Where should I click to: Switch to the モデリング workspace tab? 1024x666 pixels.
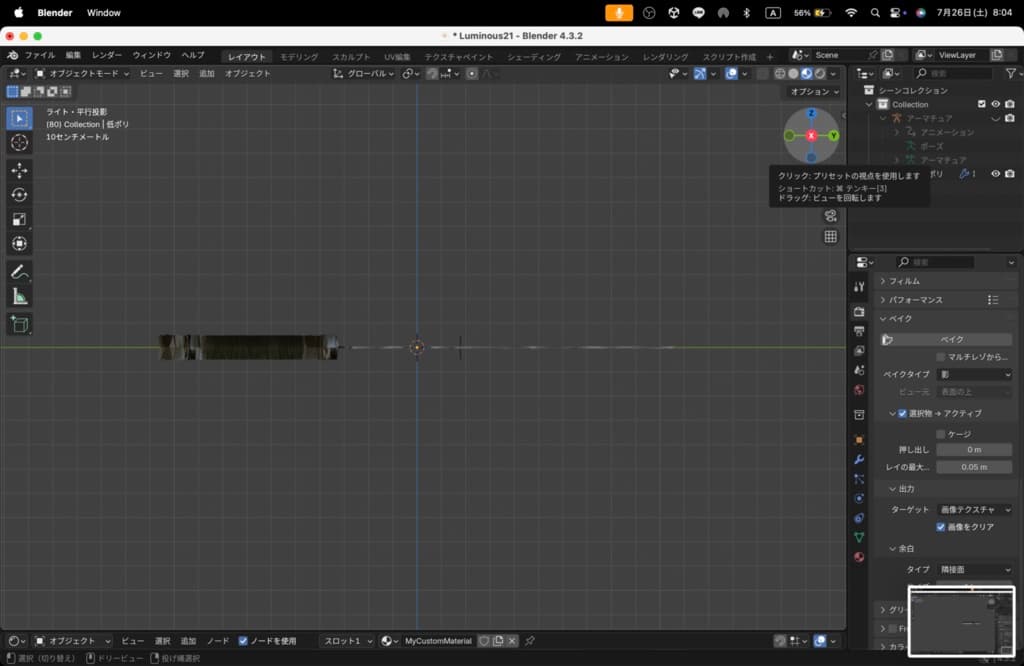[x=299, y=57]
